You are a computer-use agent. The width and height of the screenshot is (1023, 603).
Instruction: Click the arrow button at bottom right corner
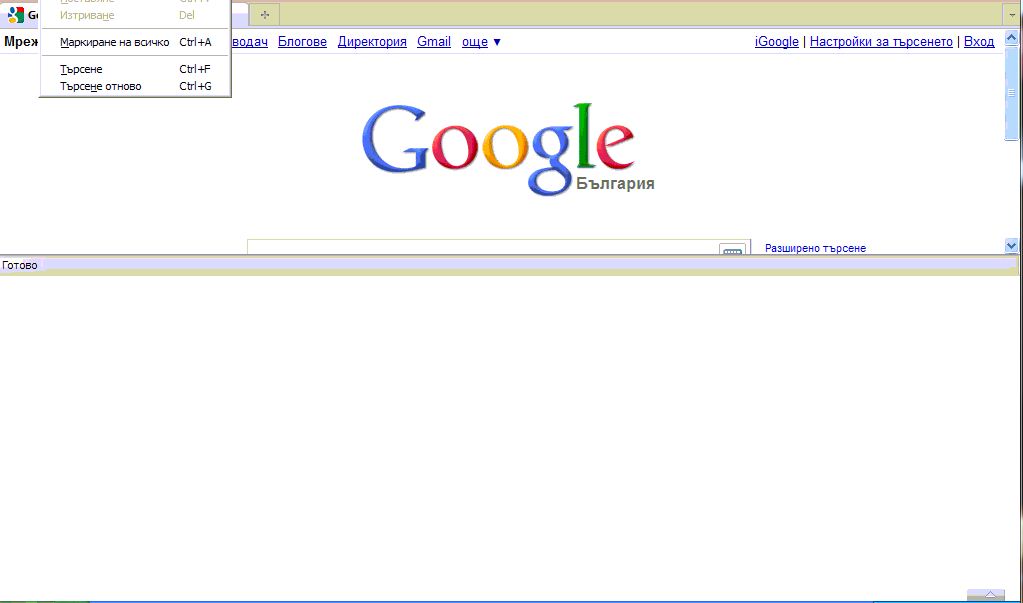(986, 596)
